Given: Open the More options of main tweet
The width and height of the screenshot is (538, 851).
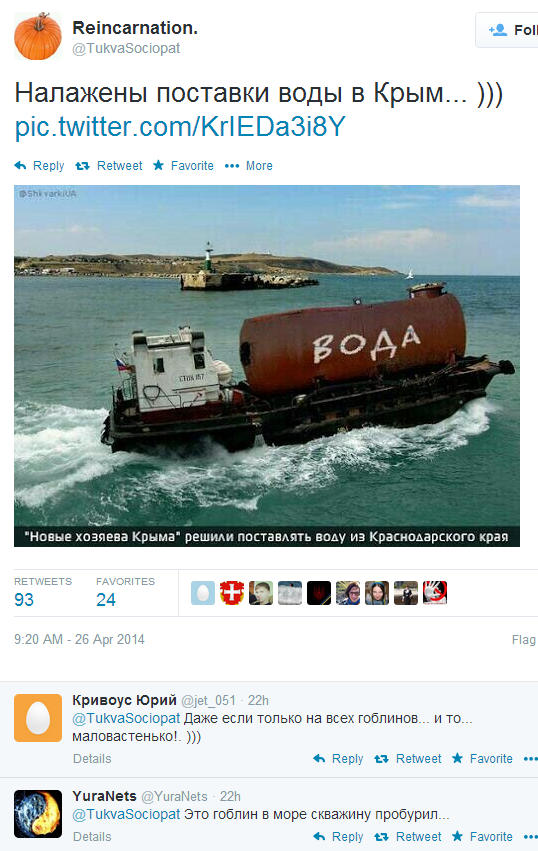Looking at the screenshot, I should point(249,166).
